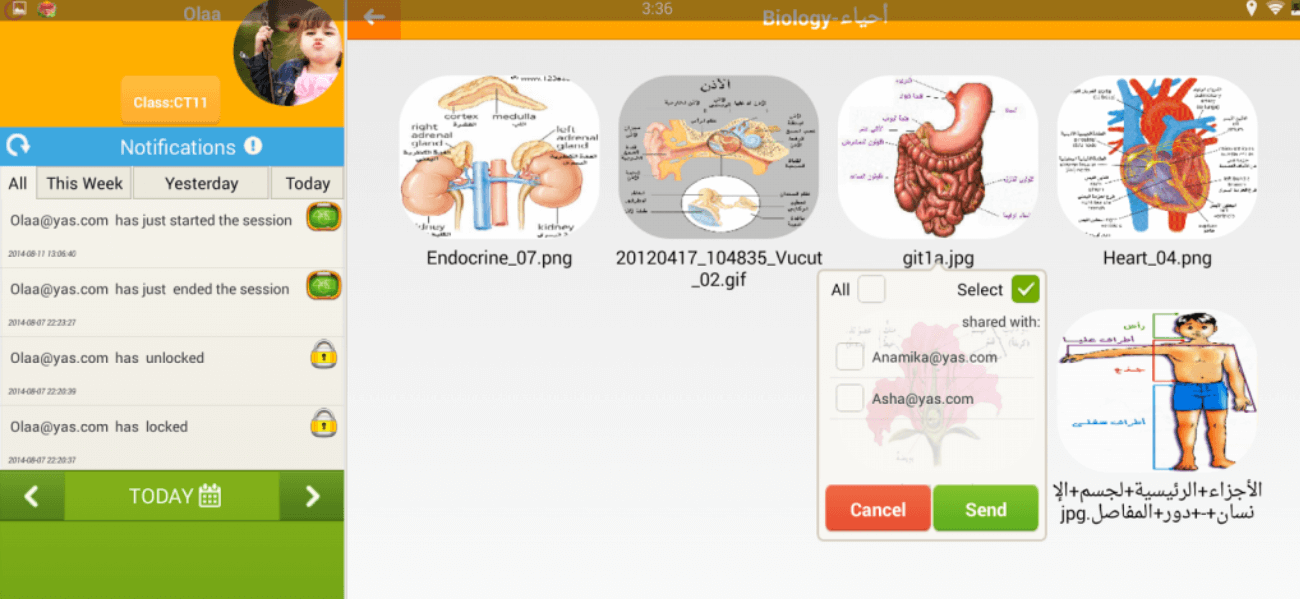Image resolution: width=1300 pixels, height=599 pixels.
Task: Uncheck the green Select checkbox
Action: coord(1025,290)
